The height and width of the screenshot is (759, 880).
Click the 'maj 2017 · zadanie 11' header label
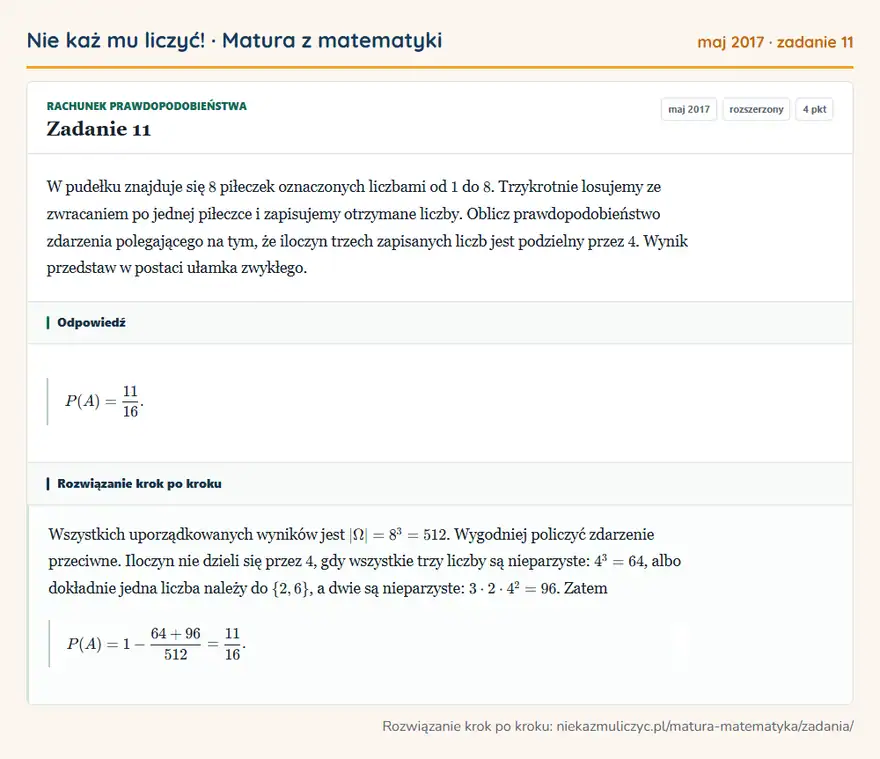pos(775,42)
